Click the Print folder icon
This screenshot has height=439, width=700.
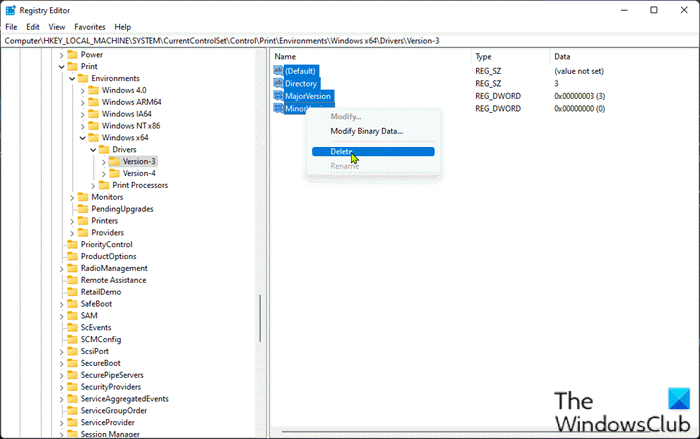coord(72,67)
